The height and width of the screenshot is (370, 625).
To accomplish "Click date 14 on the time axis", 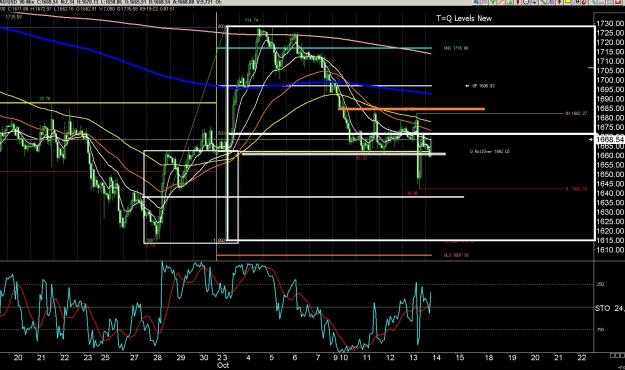I will (436, 358).
